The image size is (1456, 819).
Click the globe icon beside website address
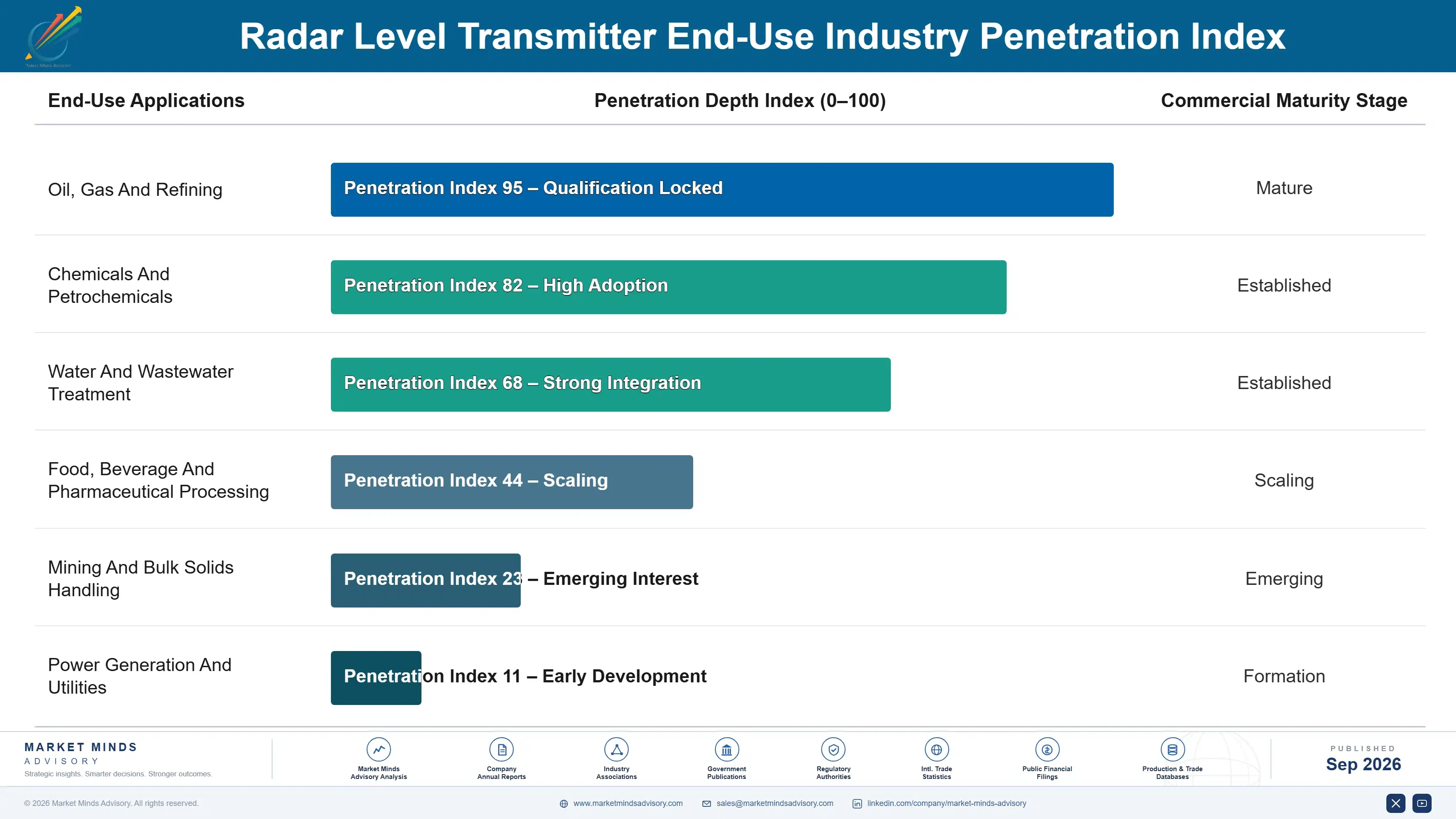(563, 804)
